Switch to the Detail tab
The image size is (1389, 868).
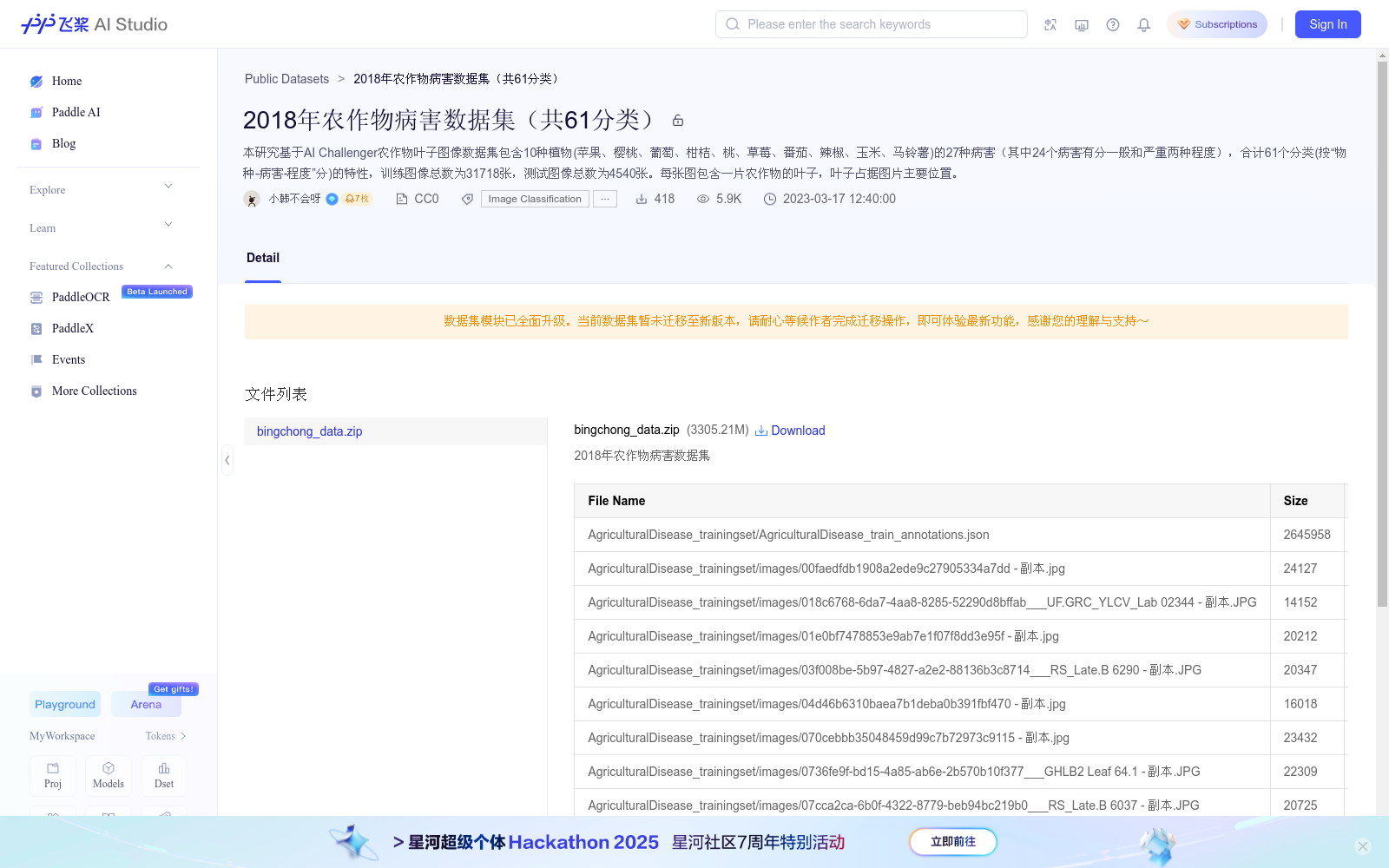tap(263, 258)
